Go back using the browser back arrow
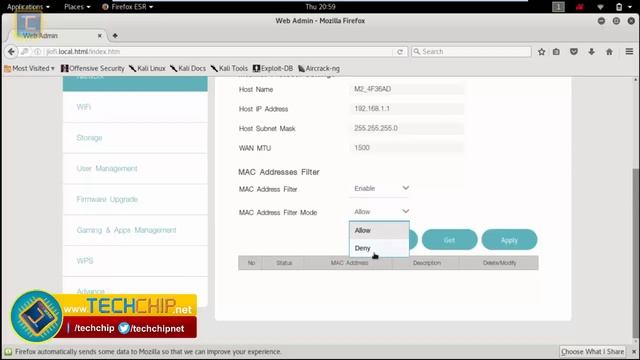The height and width of the screenshot is (360, 640). pos(11,52)
